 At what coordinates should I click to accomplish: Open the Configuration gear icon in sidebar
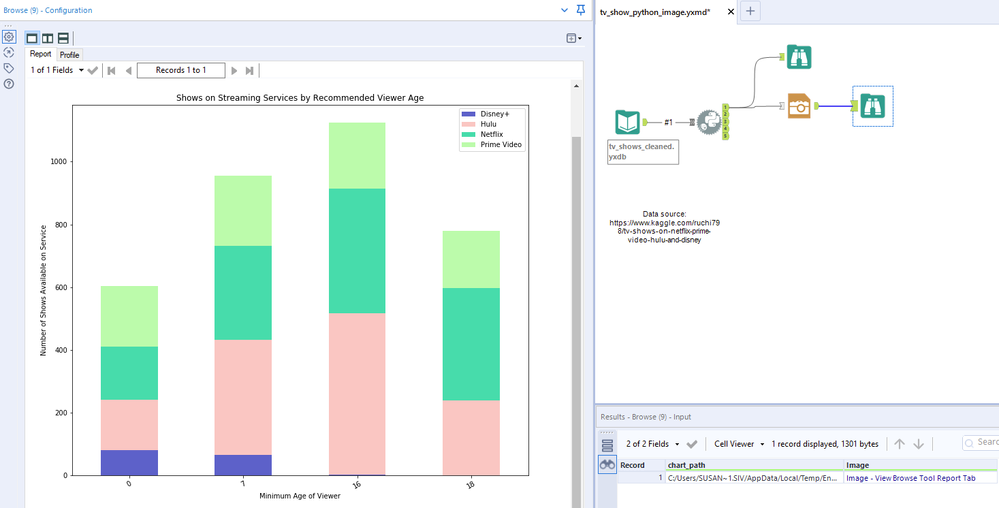point(8,38)
